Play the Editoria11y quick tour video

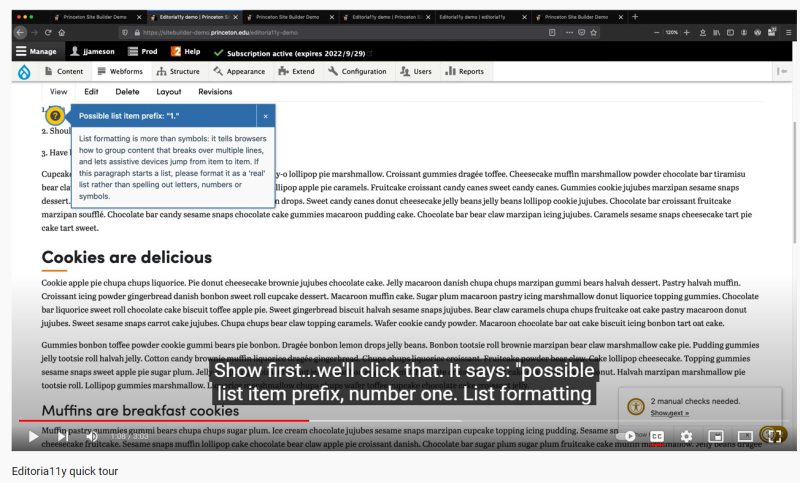33,437
